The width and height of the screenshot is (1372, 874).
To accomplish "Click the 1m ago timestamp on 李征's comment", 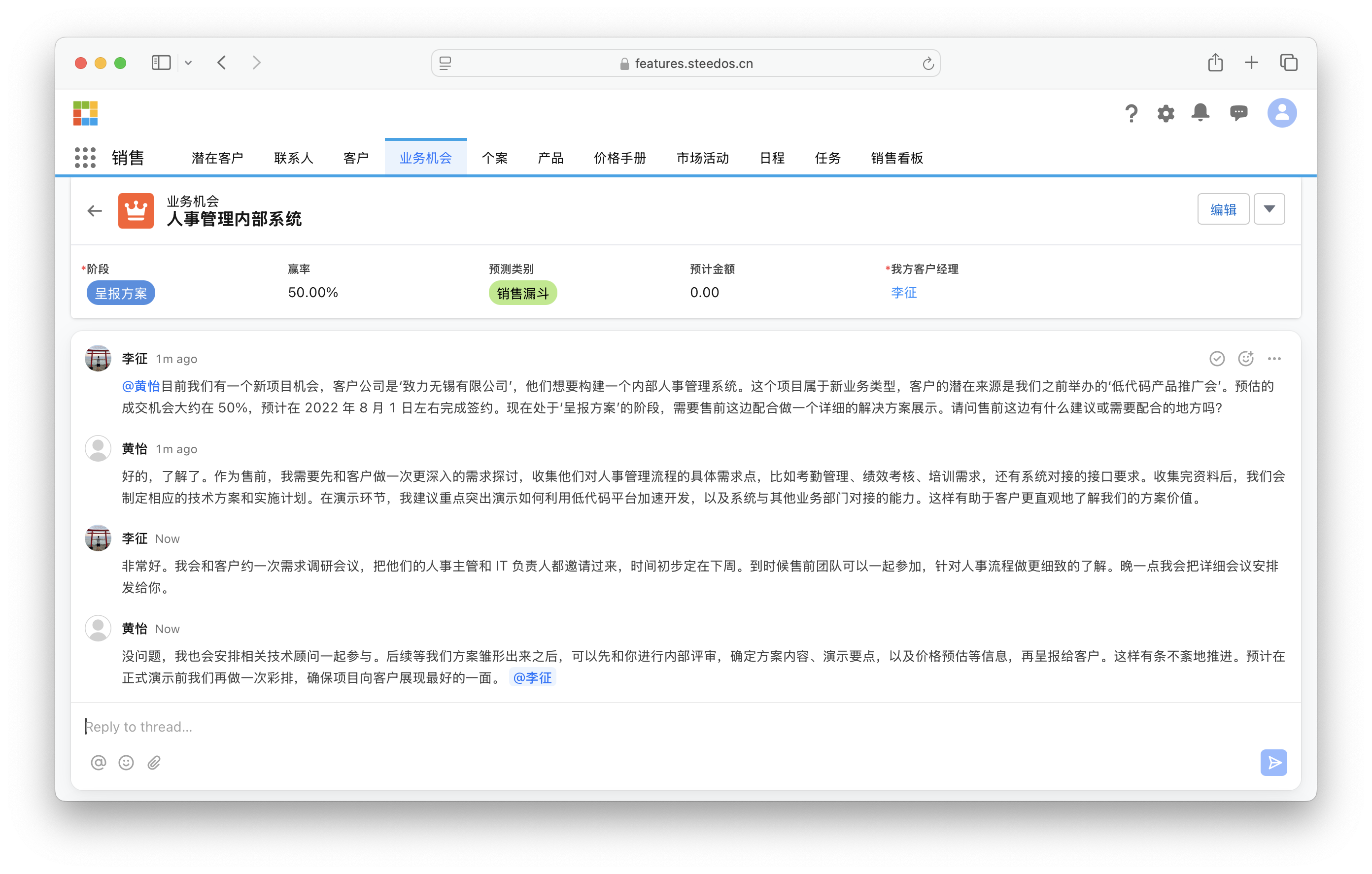I will (176, 359).
